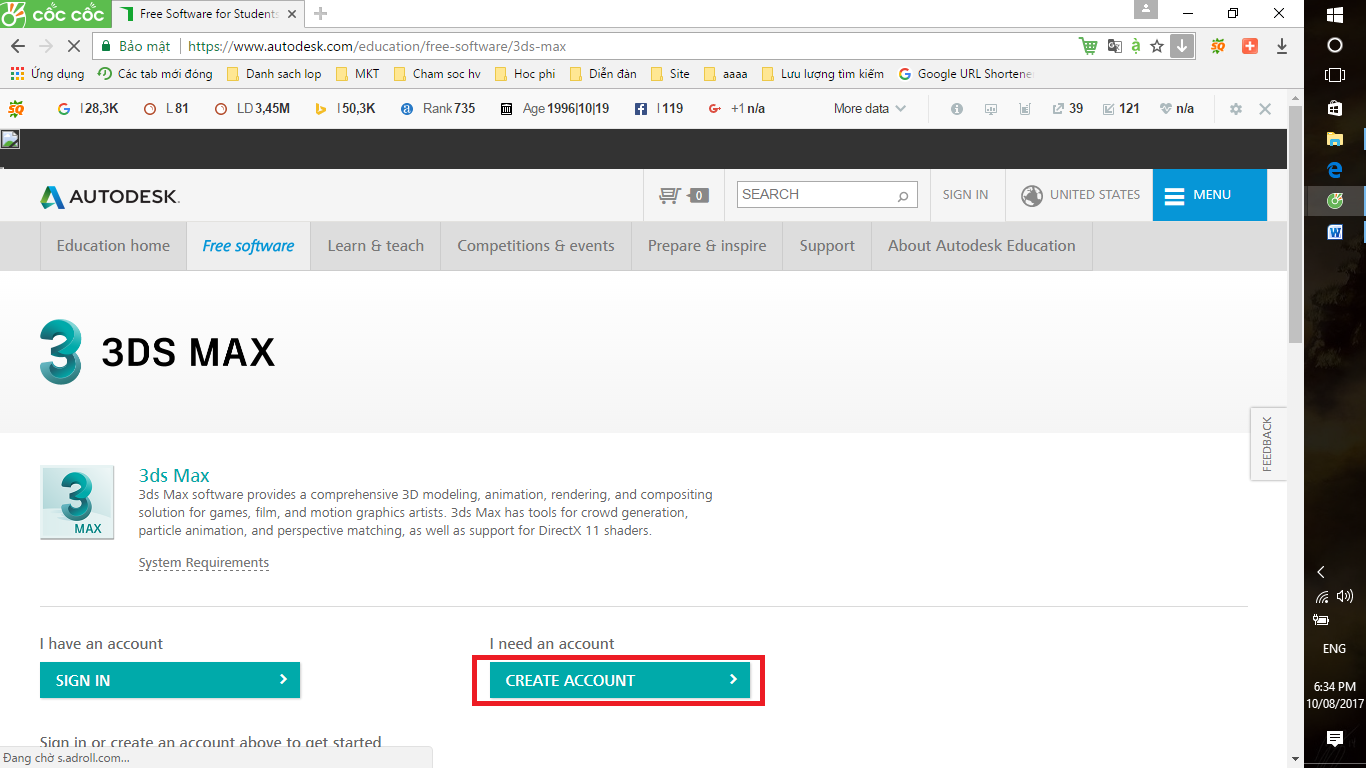
Task: Expand the More data dropdown
Action: pos(869,109)
